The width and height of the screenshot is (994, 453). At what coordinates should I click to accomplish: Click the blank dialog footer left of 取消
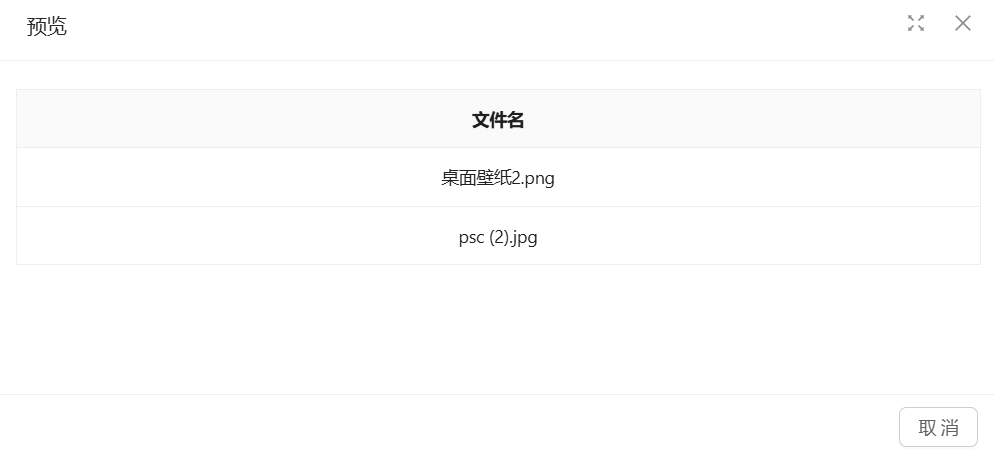450,425
